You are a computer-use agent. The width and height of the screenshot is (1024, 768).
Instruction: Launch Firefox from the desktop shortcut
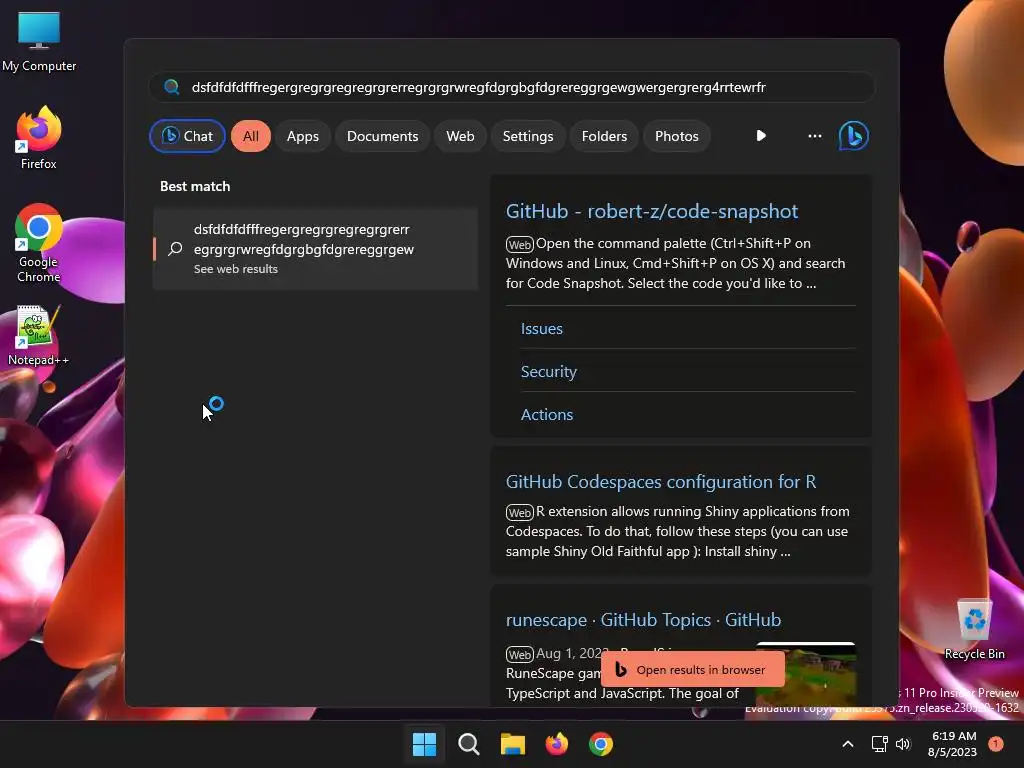pos(39,138)
